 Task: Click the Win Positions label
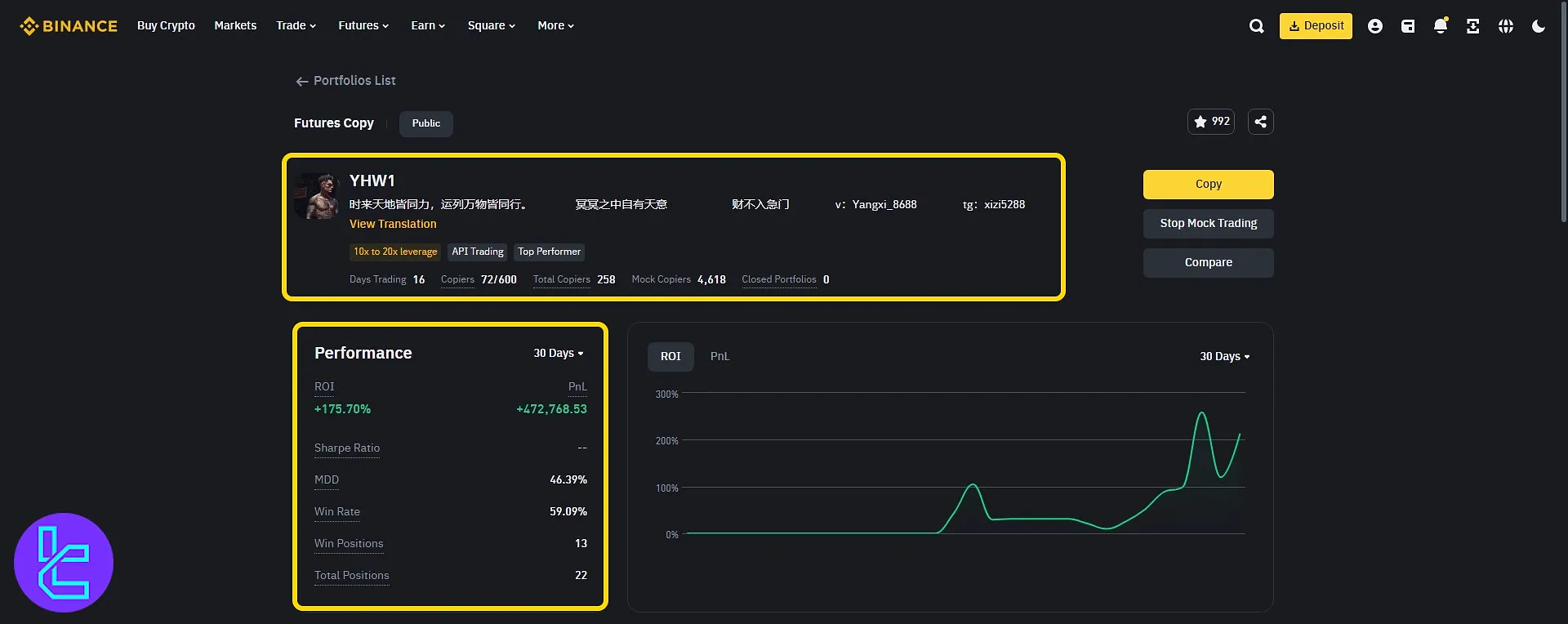coord(349,544)
